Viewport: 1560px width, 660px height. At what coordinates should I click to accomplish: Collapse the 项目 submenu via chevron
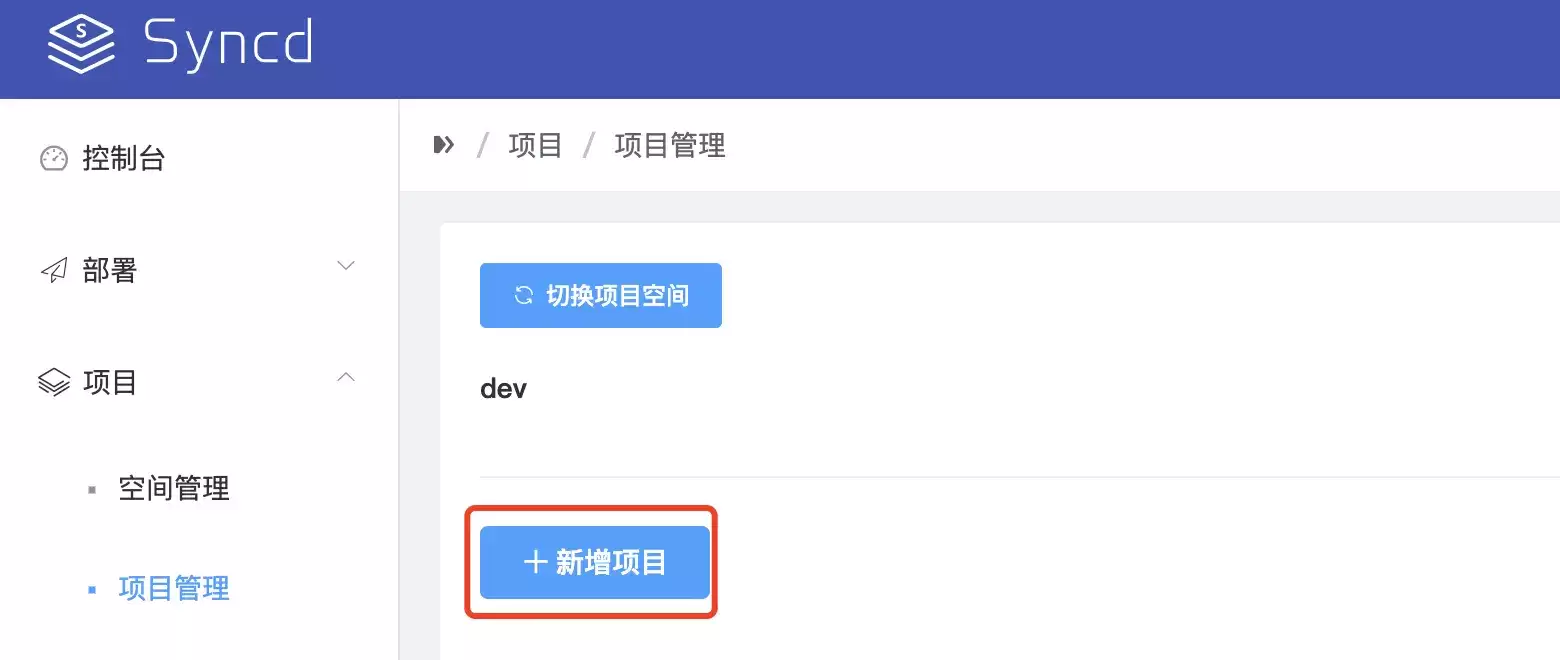tap(346, 378)
